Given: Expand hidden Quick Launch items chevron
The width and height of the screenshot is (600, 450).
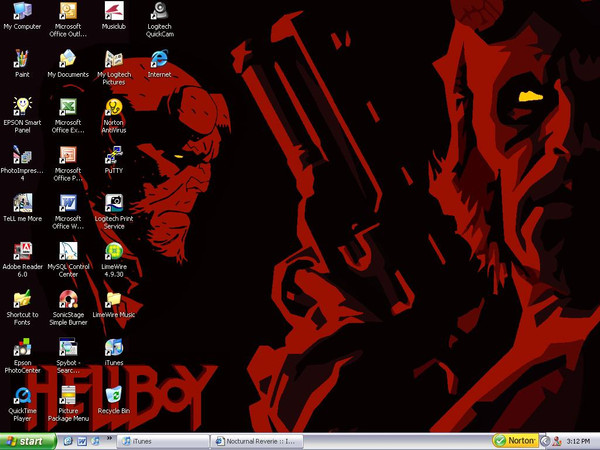Looking at the screenshot, I should tap(109, 438).
